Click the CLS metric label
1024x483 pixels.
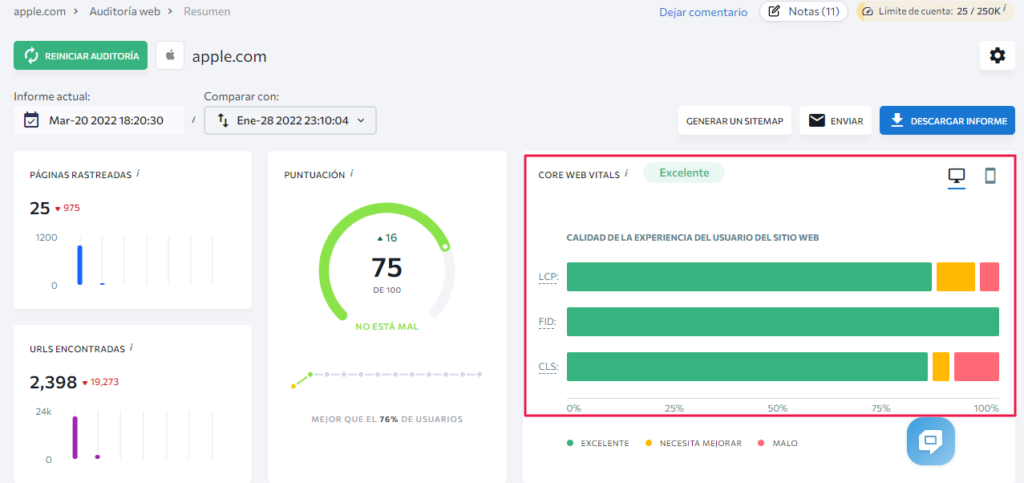(x=548, y=367)
